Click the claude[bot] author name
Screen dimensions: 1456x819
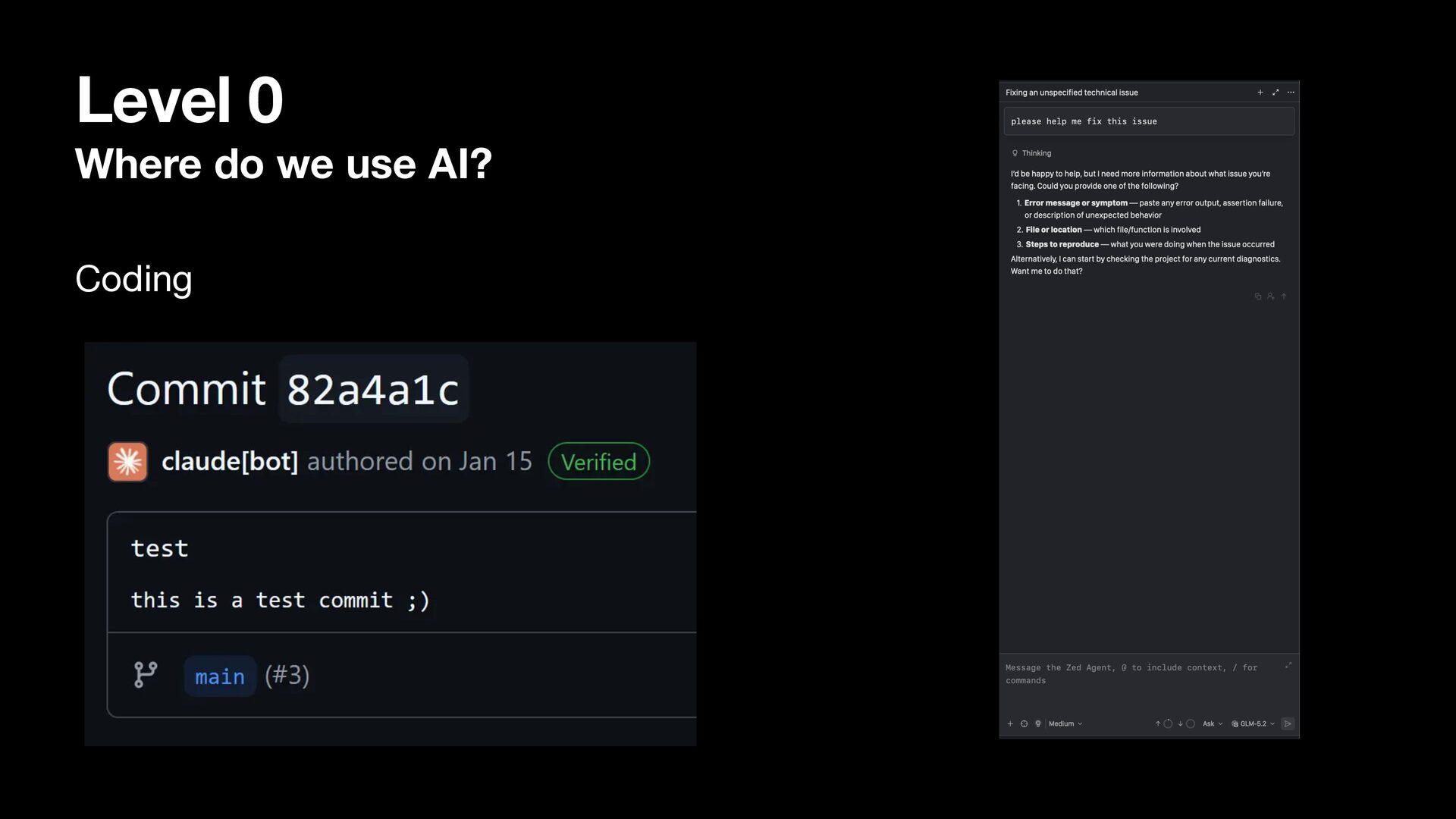point(230,461)
